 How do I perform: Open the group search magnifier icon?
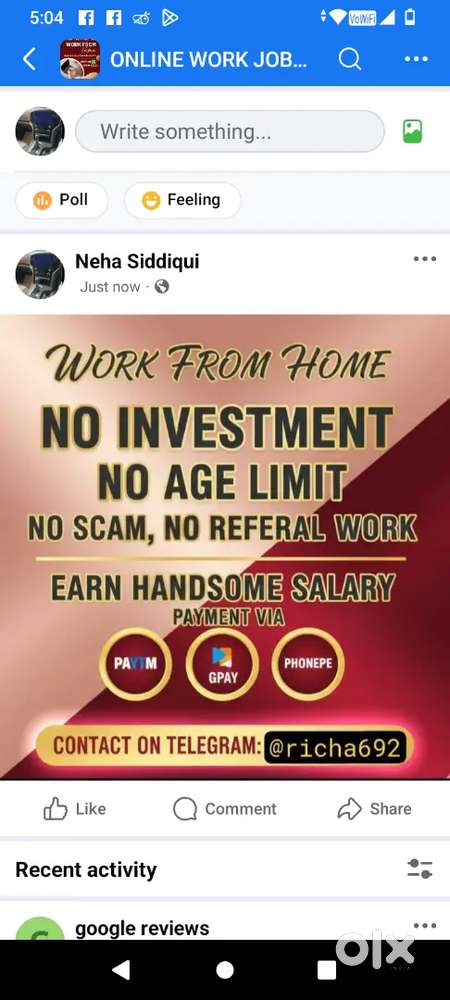pyautogui.click(x=350, y=59)
